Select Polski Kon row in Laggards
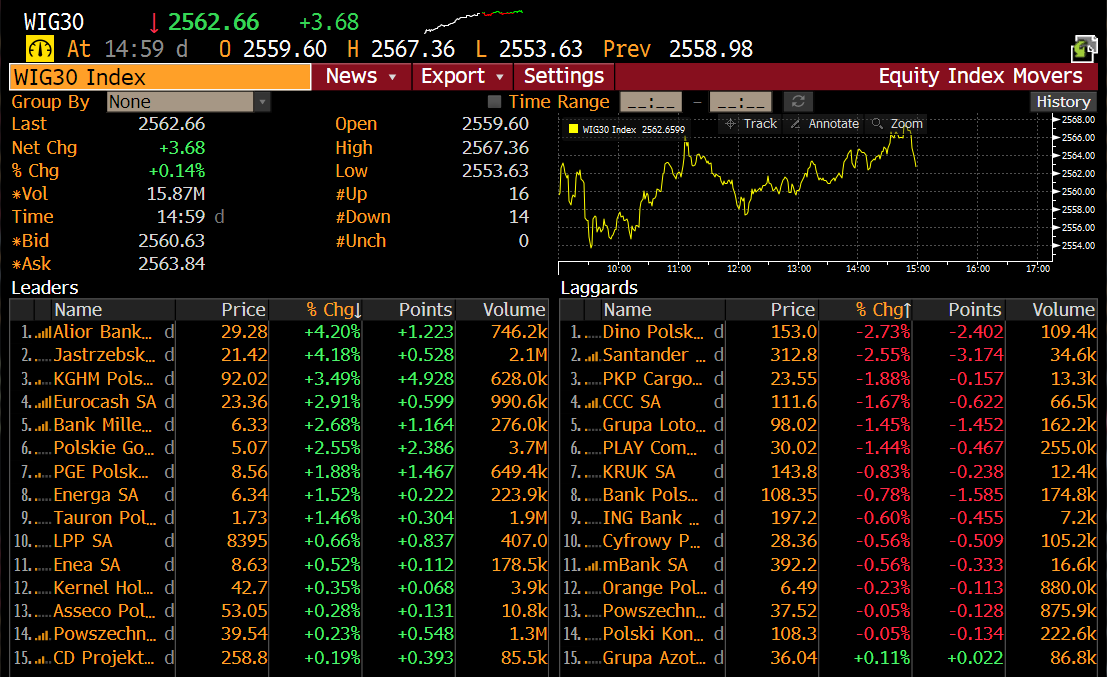This screenshot has width=1107, height=677. (x=829, y=635)
